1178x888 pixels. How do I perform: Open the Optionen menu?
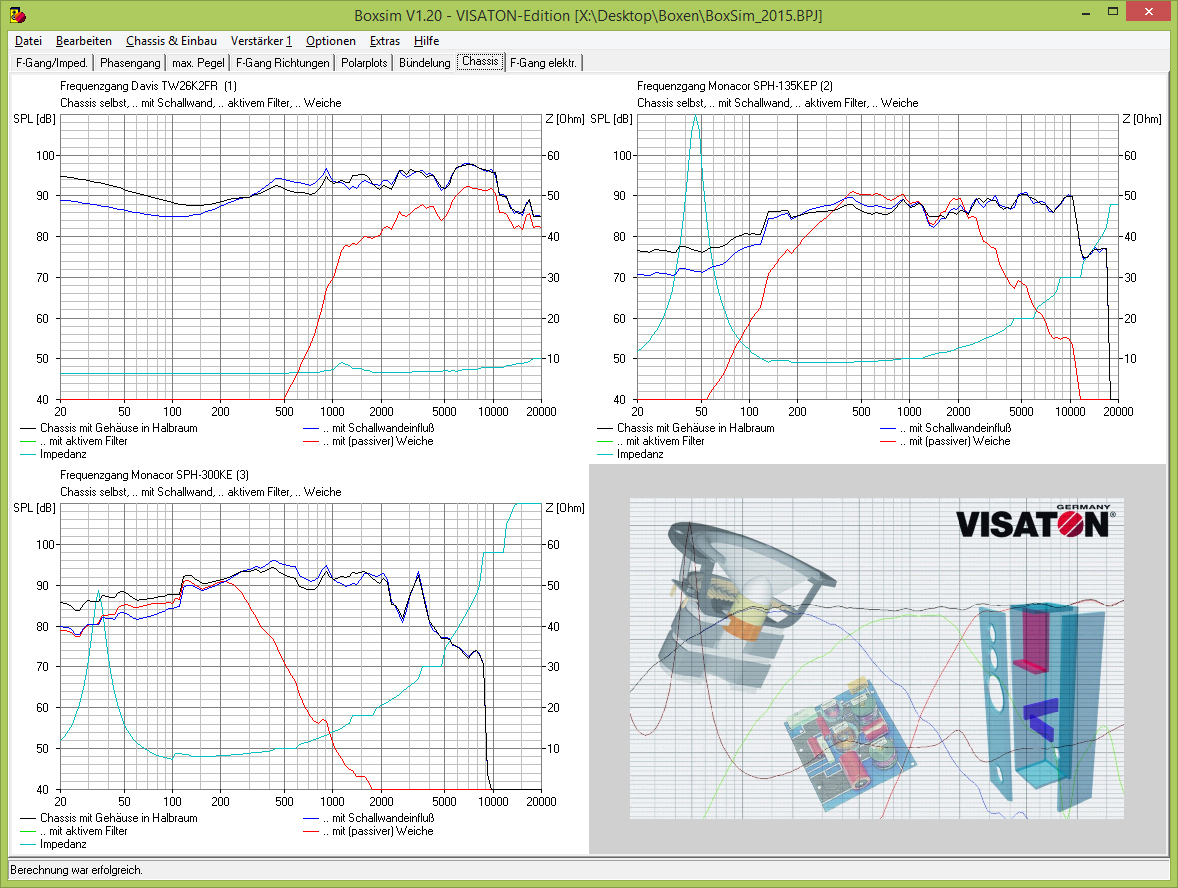pyautogui.click(x=331, y=41)
